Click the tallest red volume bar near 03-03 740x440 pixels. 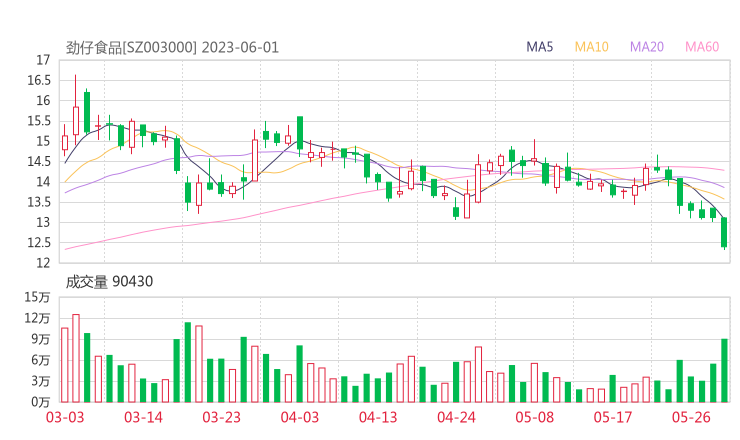(76, 358)
